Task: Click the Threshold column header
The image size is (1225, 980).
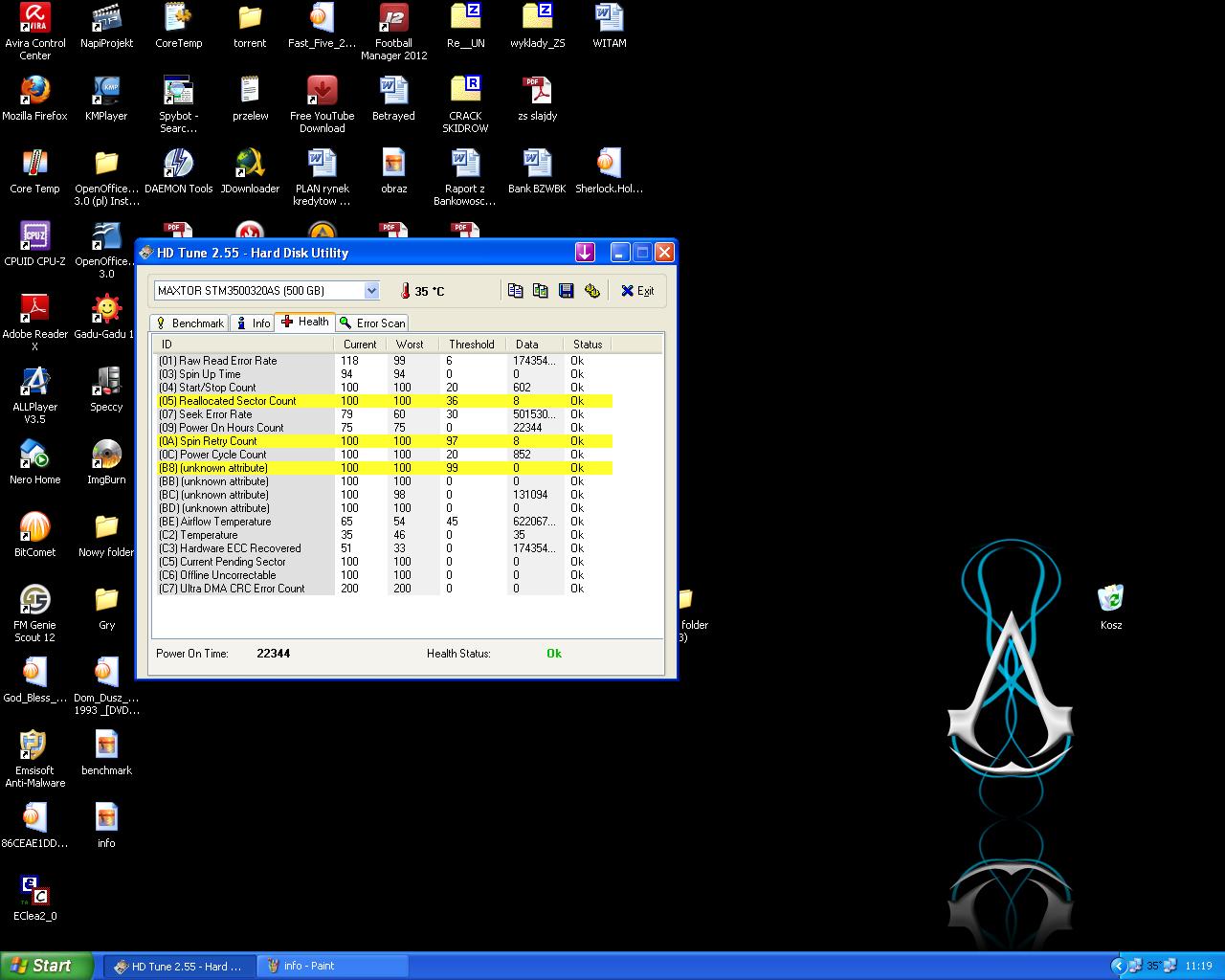Action: point(472,345)
